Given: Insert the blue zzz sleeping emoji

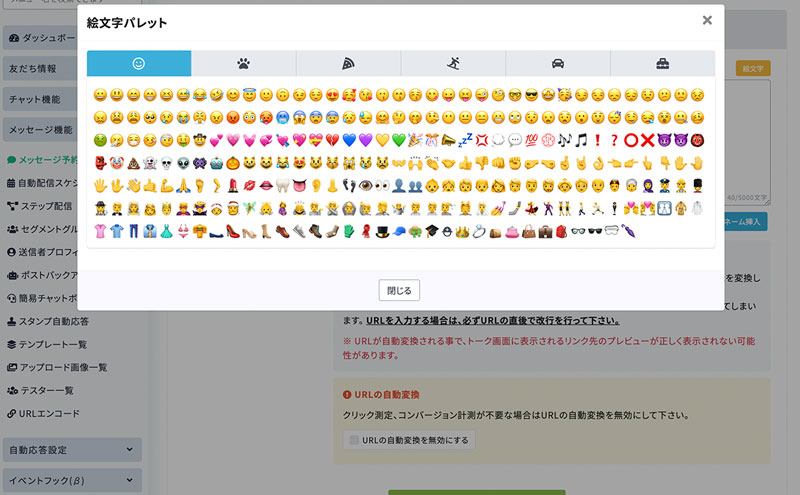Looking at the screenshot, I should (465, 140).
